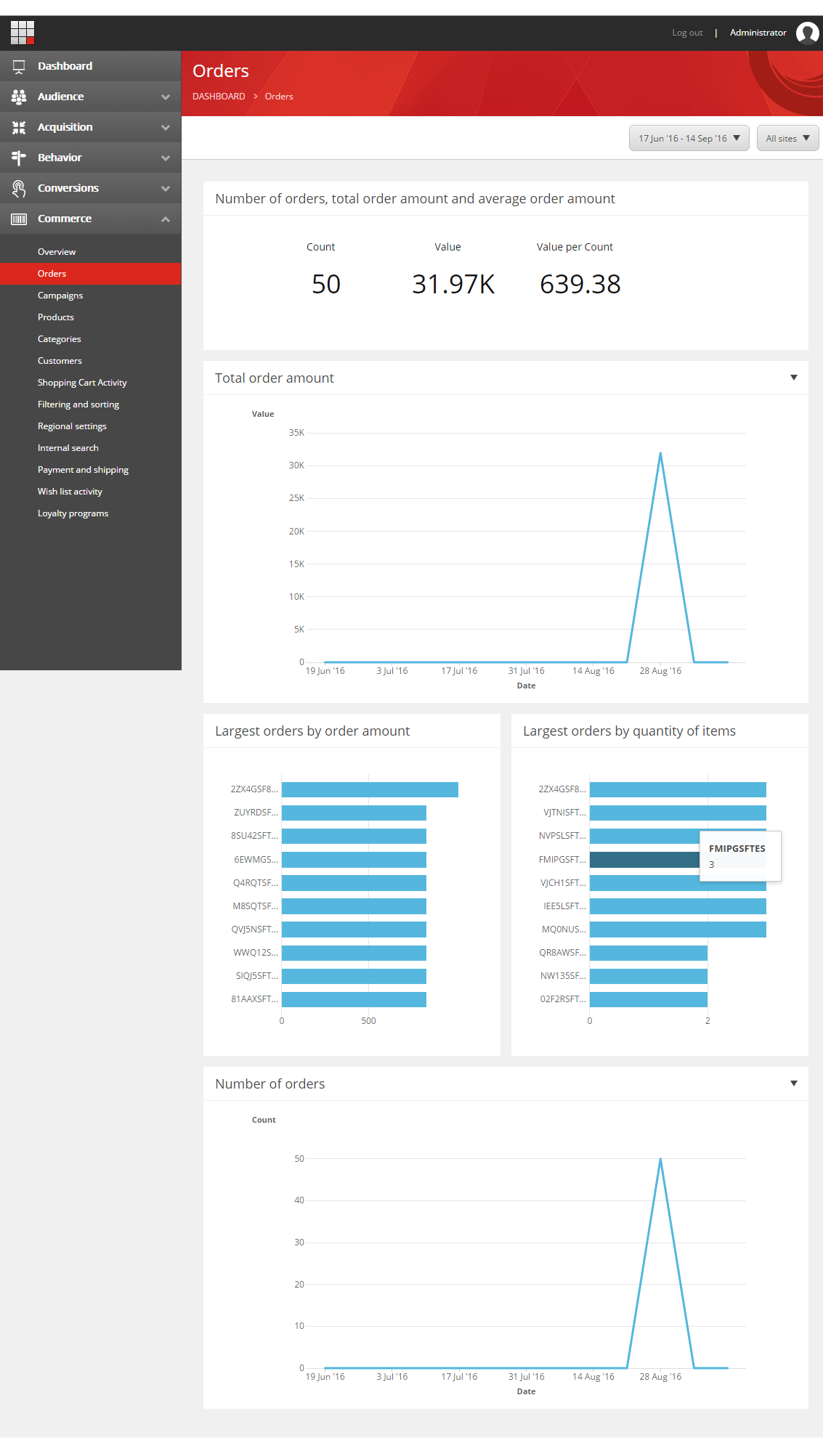Click the Commerce barcode icon
Viewport: 823px width, 1456px height.
click(x=19, y=219)
